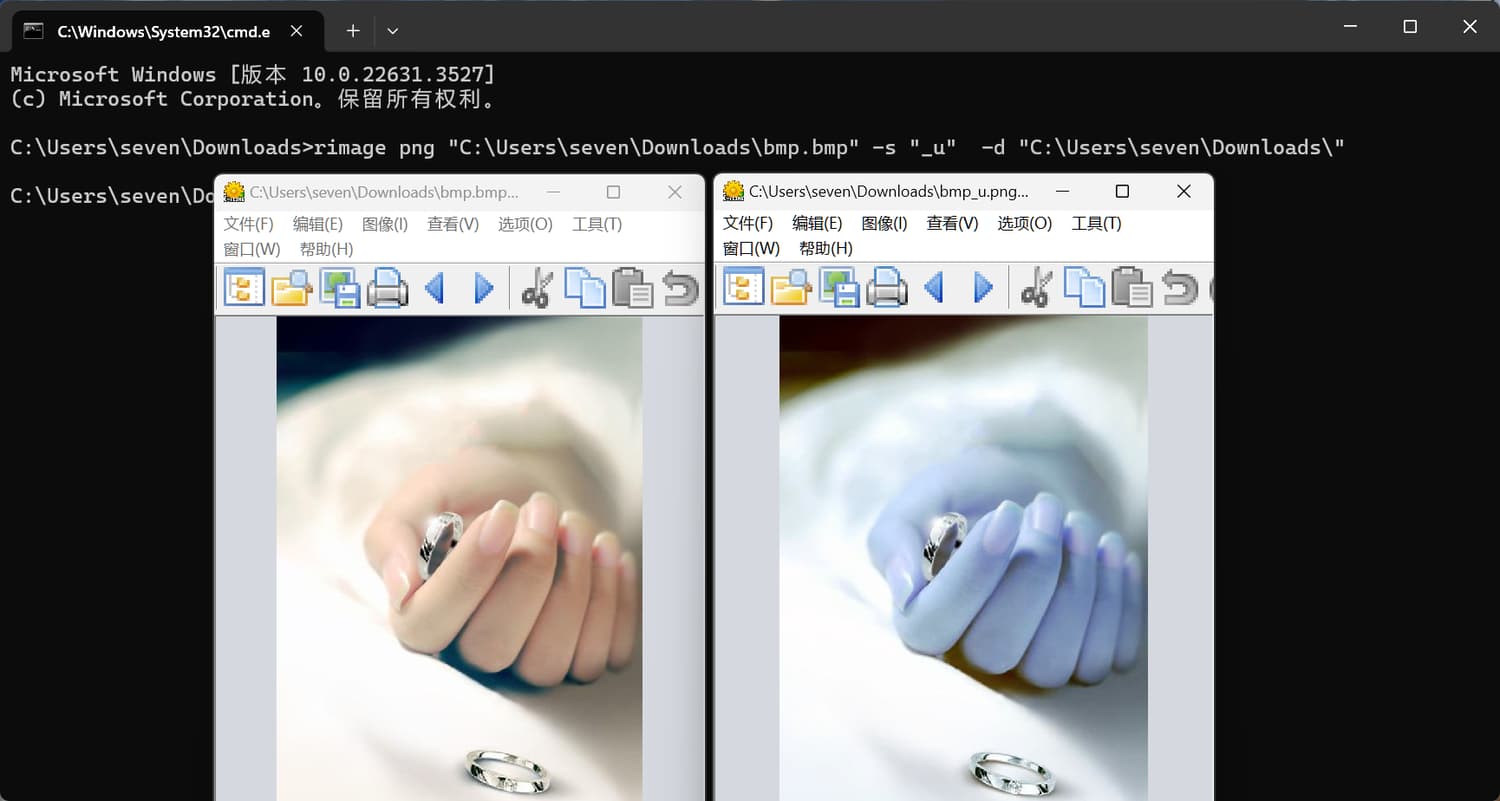The width and height of the screenshot is (1500, 801).
Task: Click the "rimage png" command line in terminal
Action: coord(677,148)
